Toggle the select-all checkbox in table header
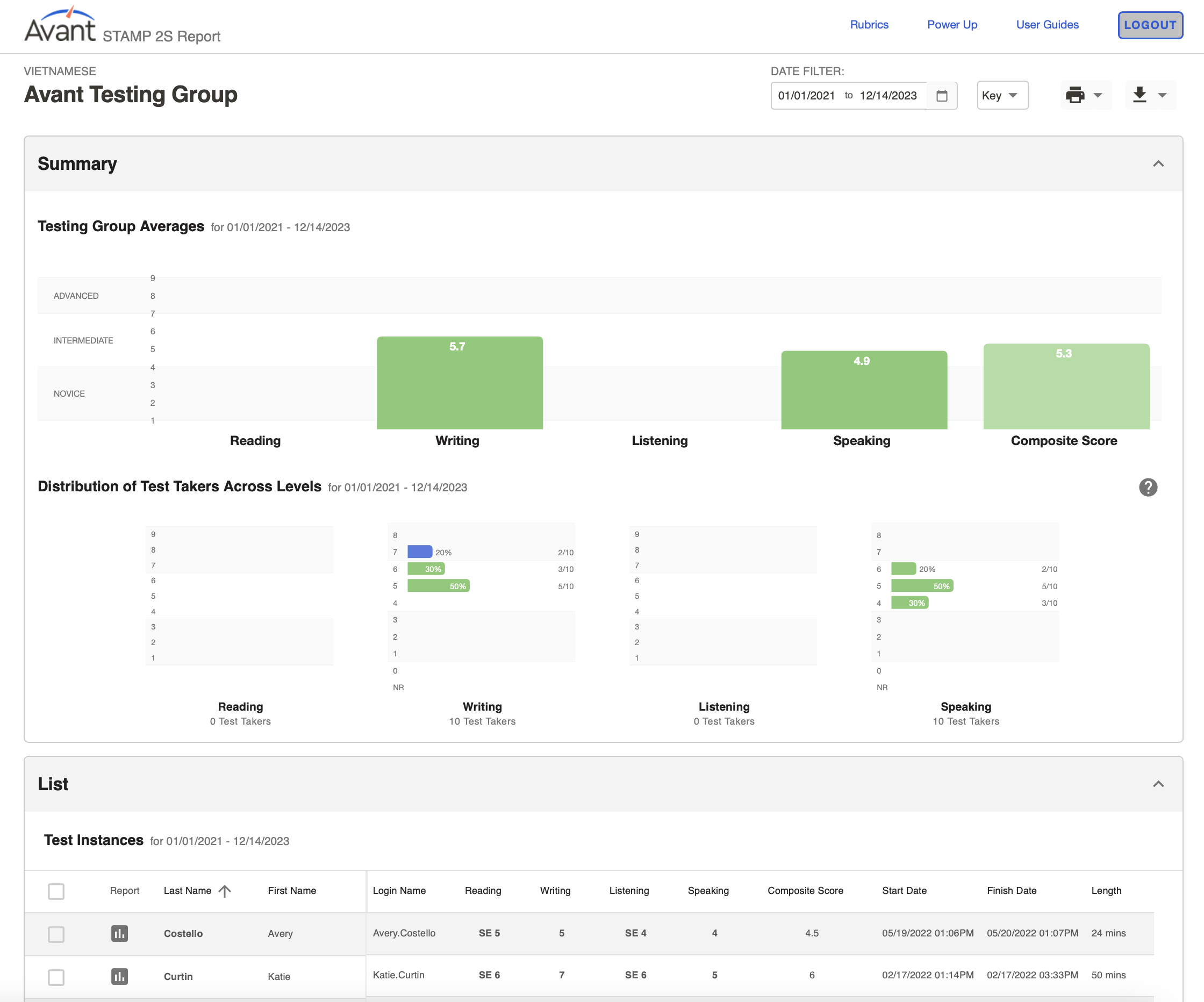Viewport: 1204px width, 1002px height. pos(56,891)
